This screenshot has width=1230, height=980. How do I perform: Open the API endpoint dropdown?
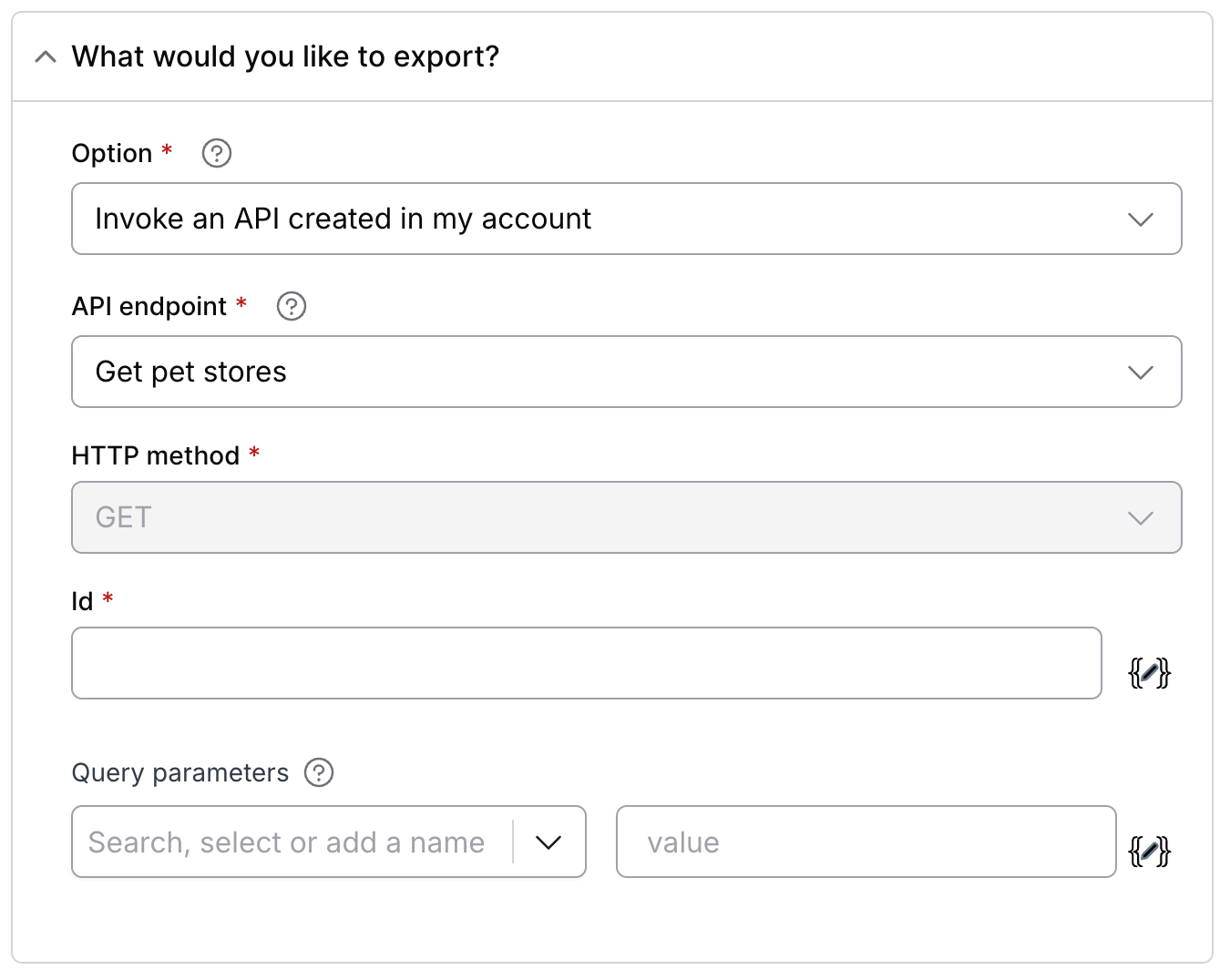tap(627, 372)
